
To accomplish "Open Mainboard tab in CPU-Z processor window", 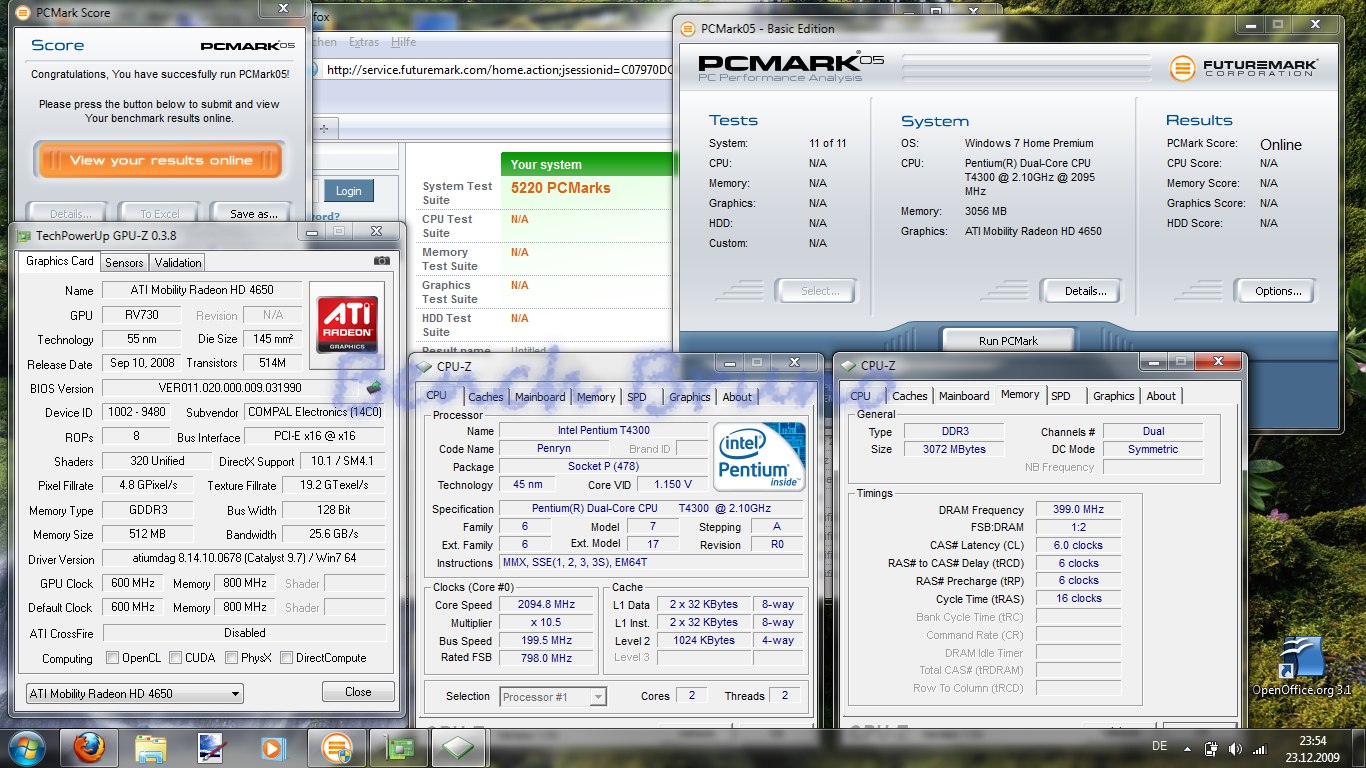I will click(539, 397).
